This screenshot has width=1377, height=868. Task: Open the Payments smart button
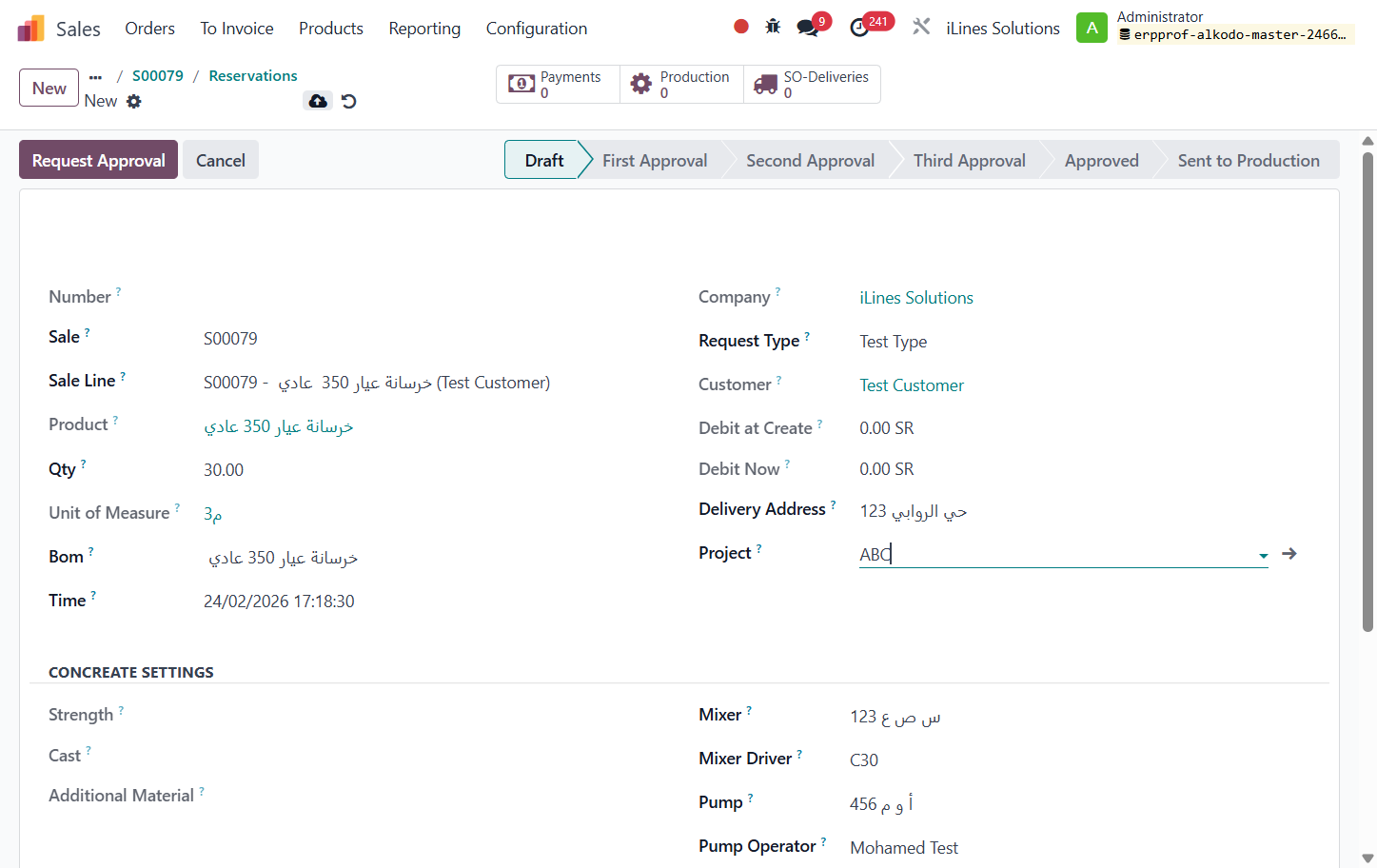[558, 84]
